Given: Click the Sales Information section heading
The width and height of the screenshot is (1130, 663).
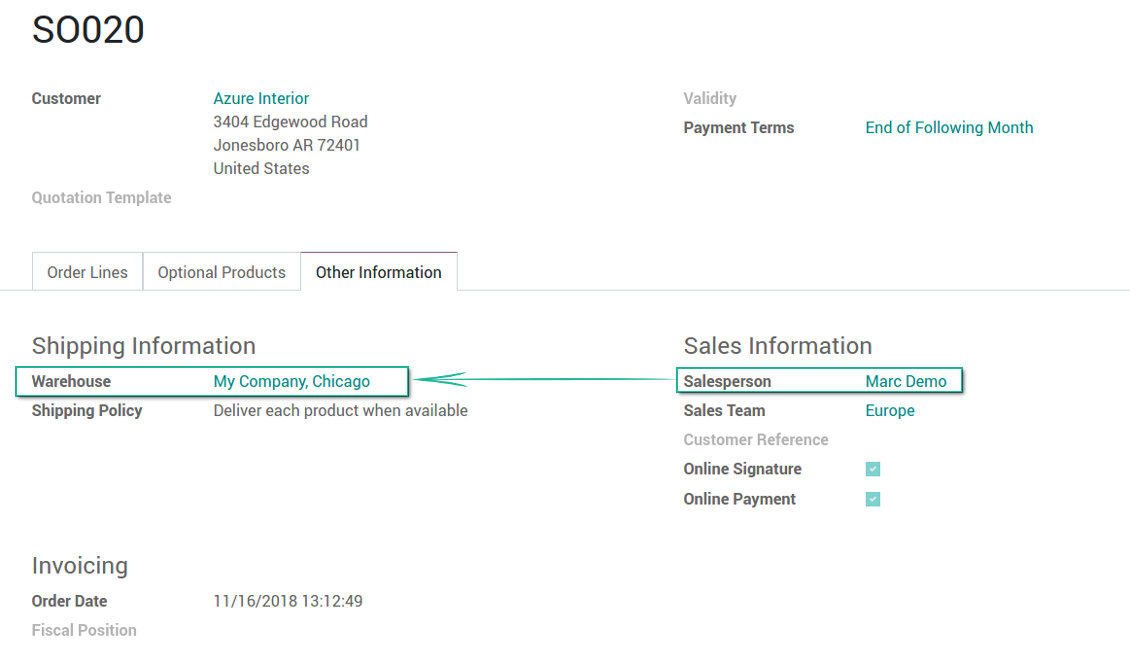Looking at the screenshot, I should [778, 346].
